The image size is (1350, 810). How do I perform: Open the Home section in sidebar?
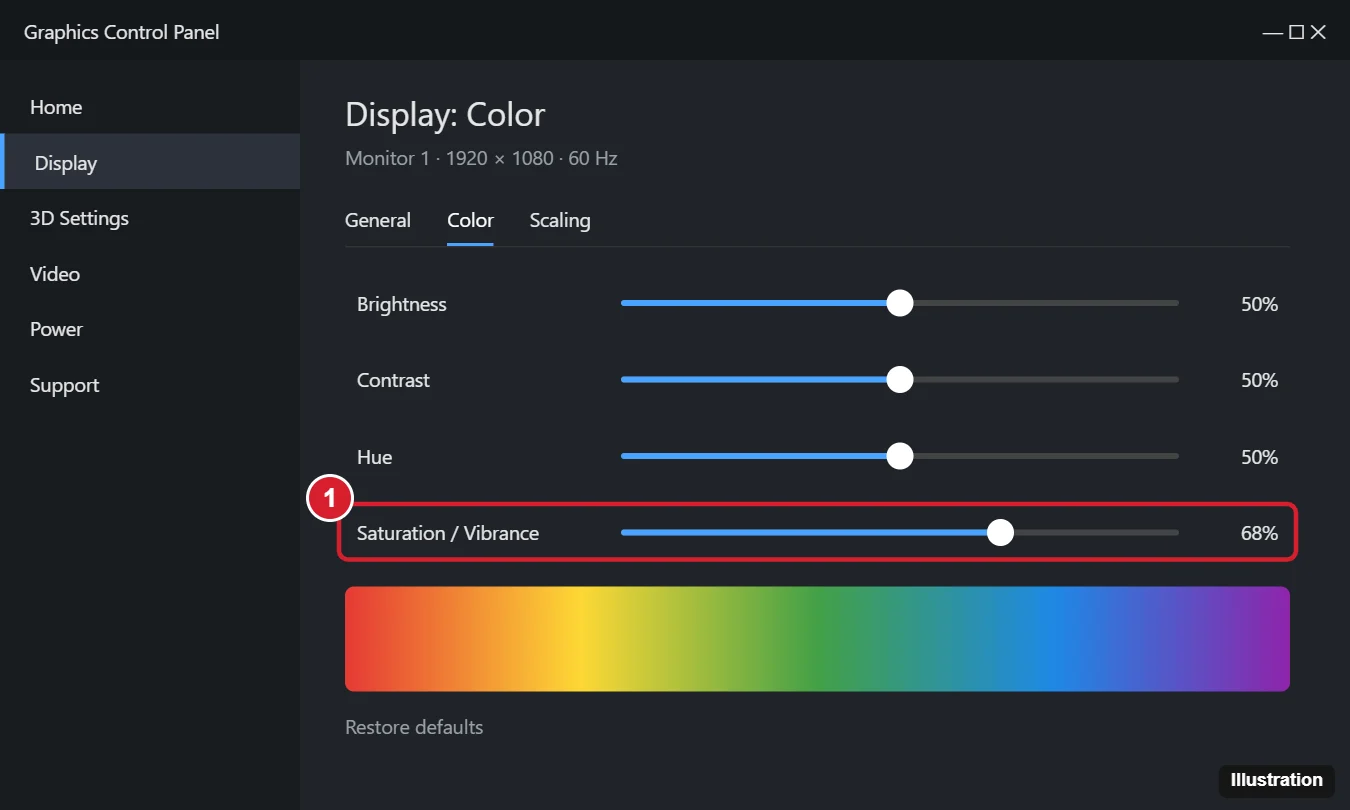point(150,107)
